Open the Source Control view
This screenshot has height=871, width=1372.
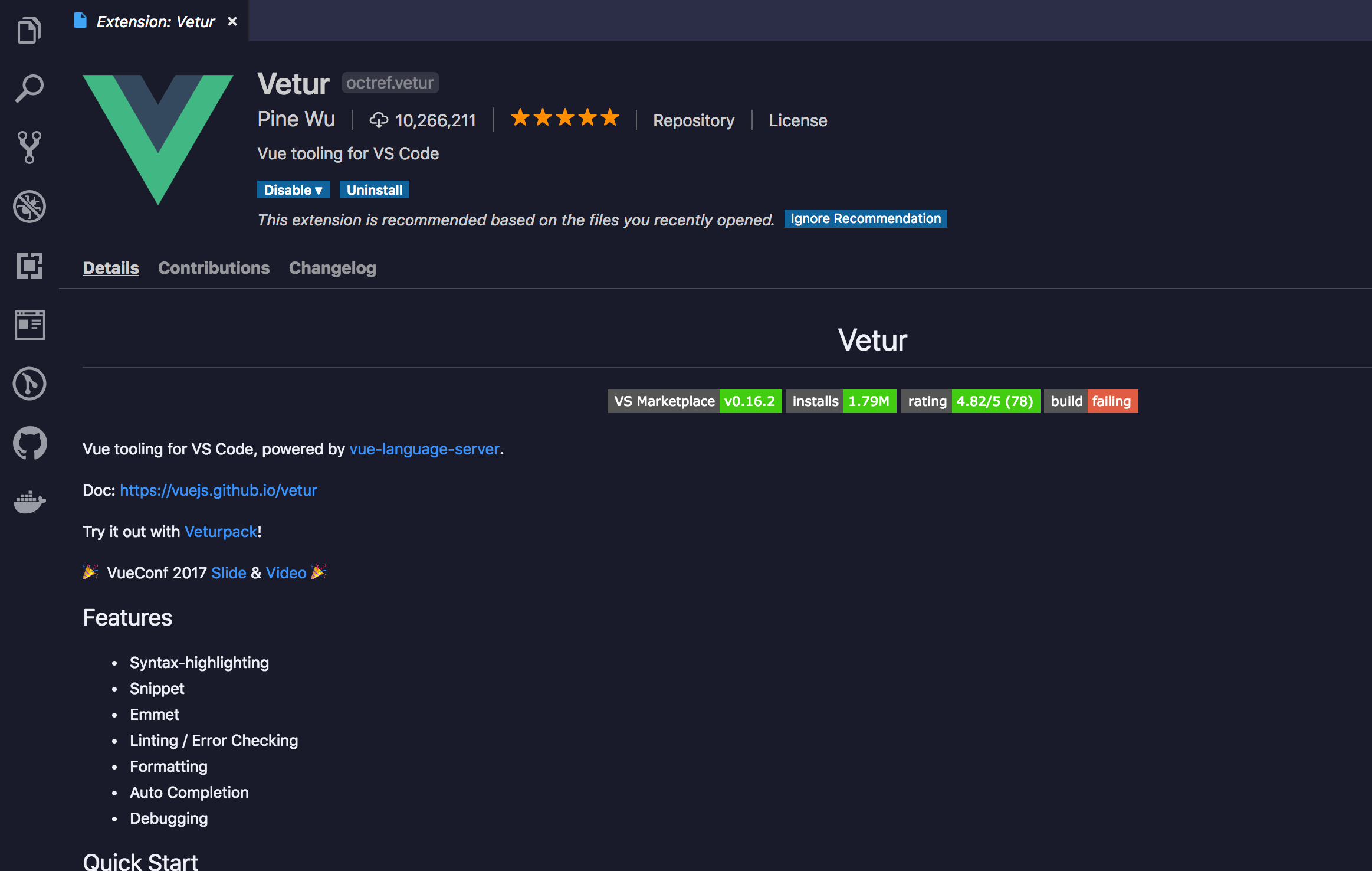click(x=29, y=147)
